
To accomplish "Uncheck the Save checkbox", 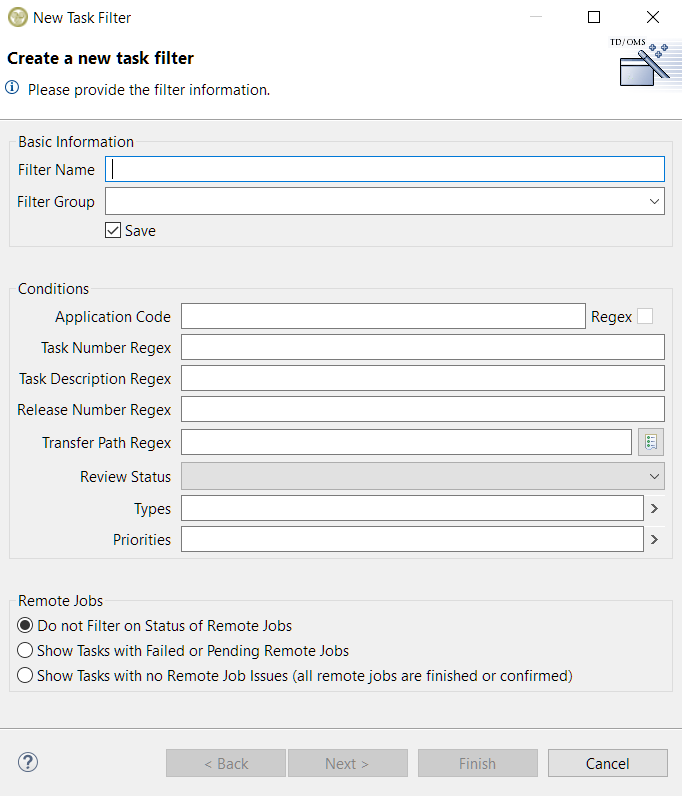I will [113, 230].
